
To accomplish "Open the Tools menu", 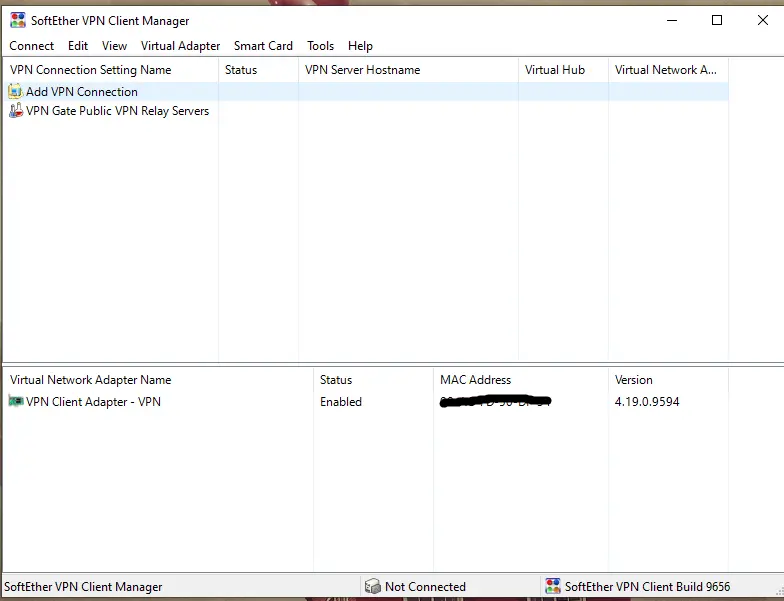I will point(320,46).
